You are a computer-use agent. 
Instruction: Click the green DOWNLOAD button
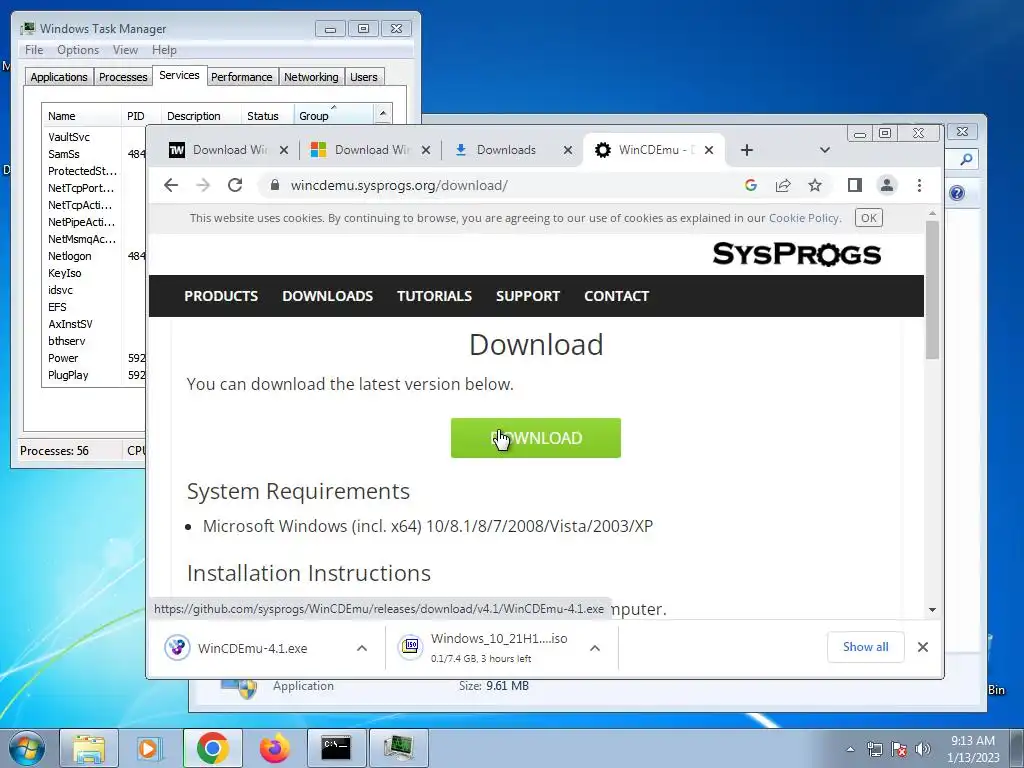[x=536, y=438]
